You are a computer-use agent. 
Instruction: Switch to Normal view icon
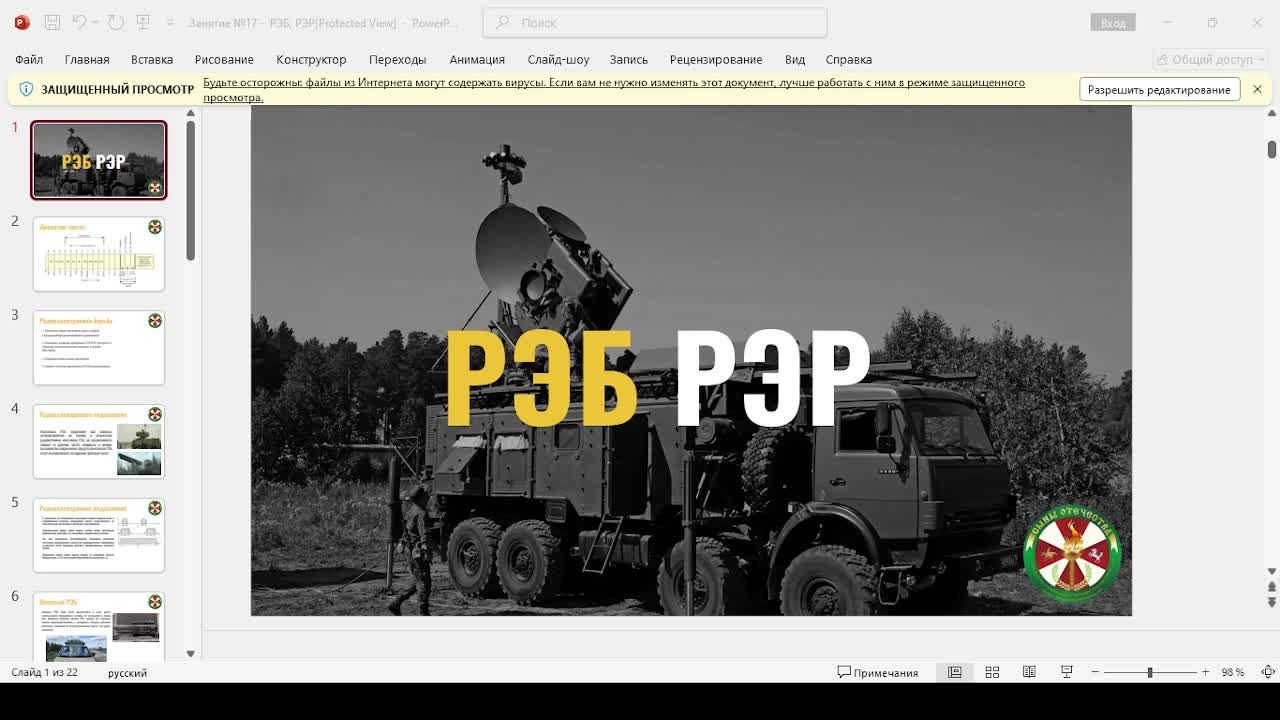pyautogui.click(x=955, y=672)
